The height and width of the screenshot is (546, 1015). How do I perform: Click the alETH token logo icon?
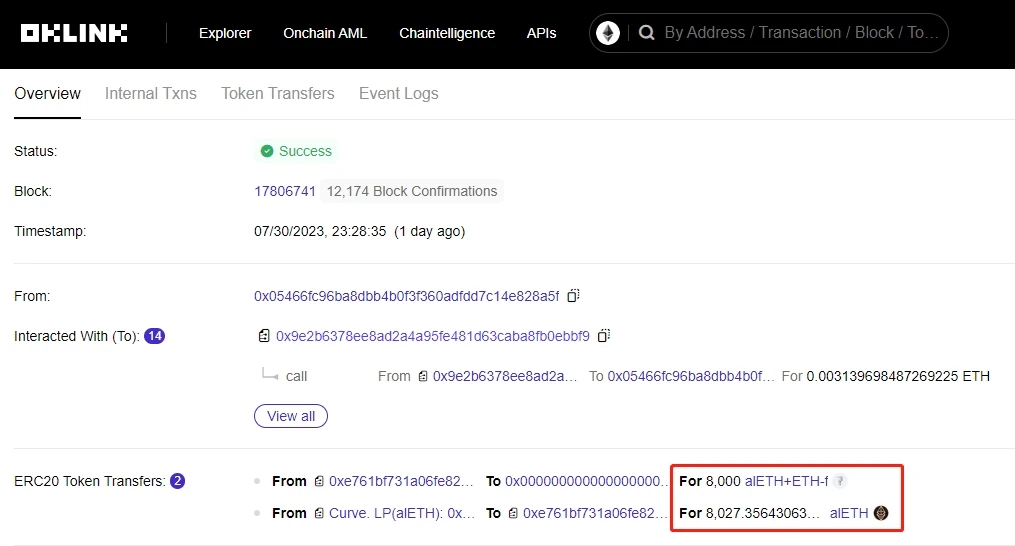pyautogui.click(x=881, y=513)
